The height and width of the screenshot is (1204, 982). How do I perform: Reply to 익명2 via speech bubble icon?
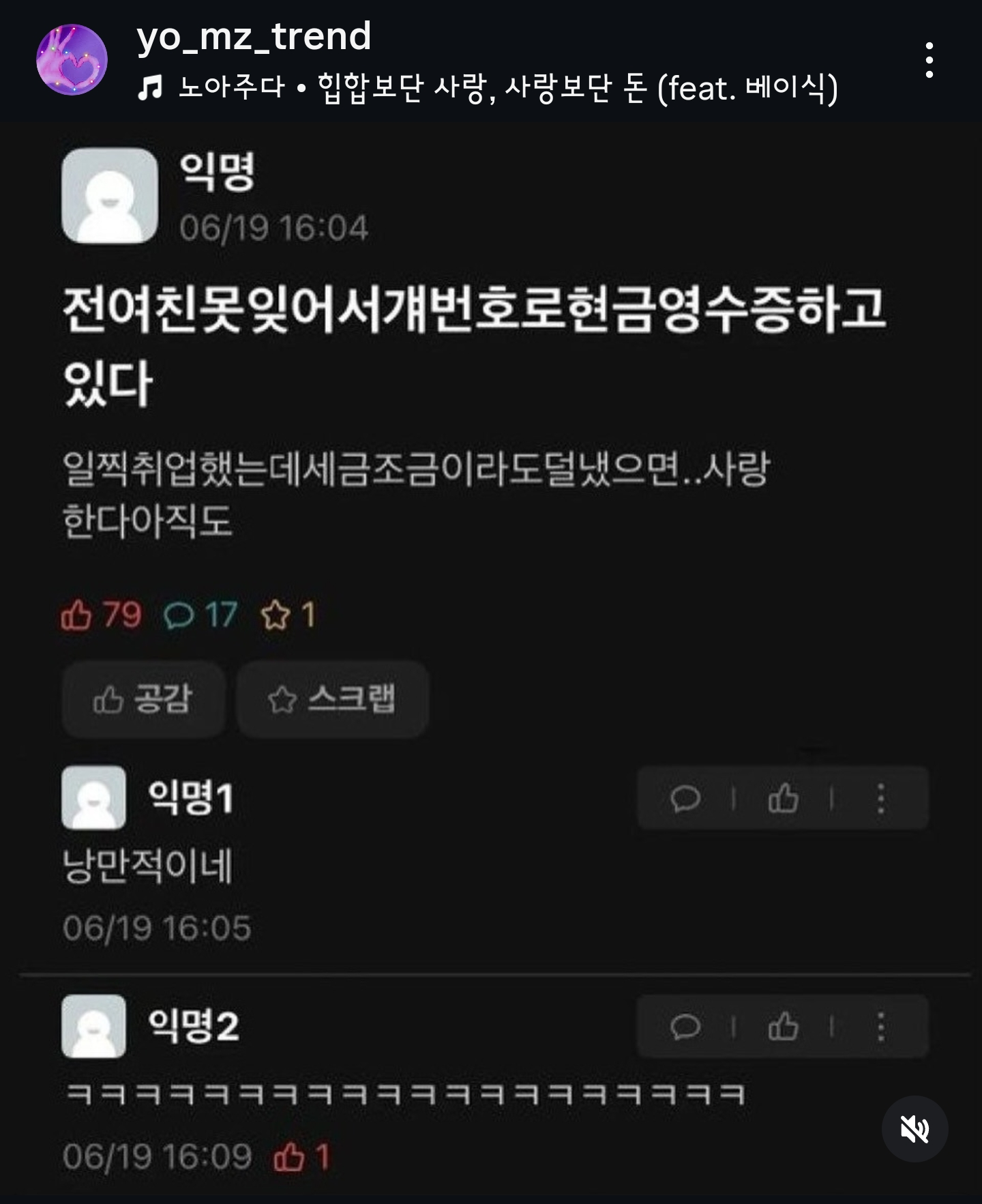[x=685, y=1027]
